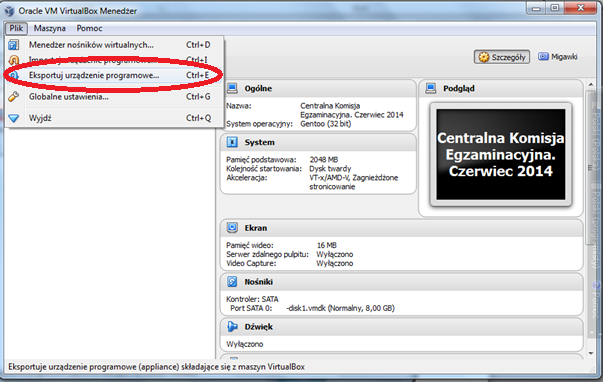
Task: Click the details pane scroll down arrow
Action: coord(591,353)
